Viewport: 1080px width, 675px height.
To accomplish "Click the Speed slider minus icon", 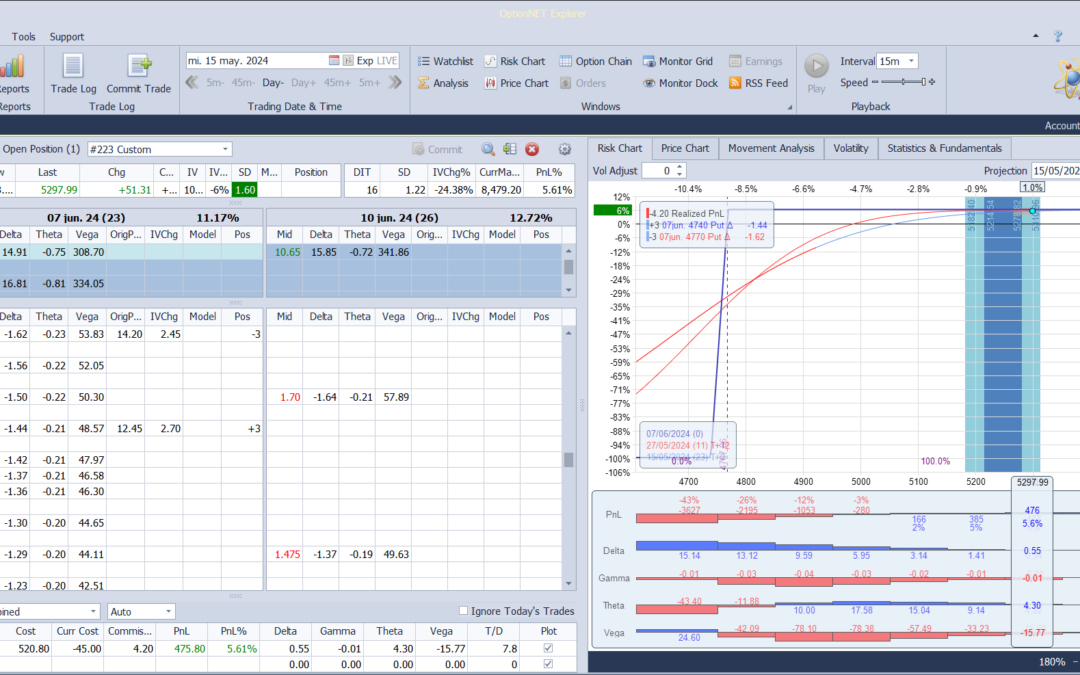I will (875, 82).
